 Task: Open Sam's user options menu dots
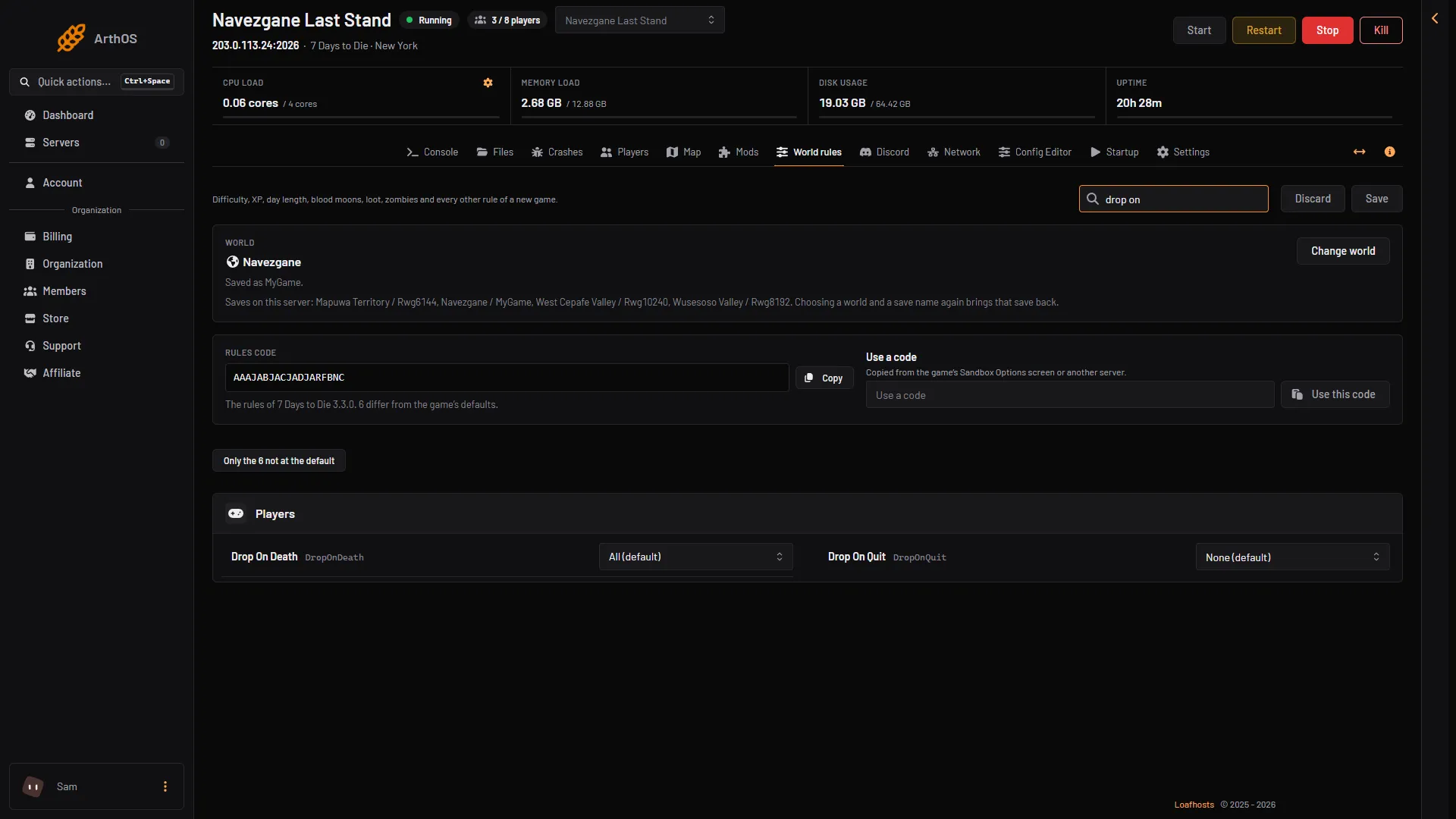[x=165, y=786]
